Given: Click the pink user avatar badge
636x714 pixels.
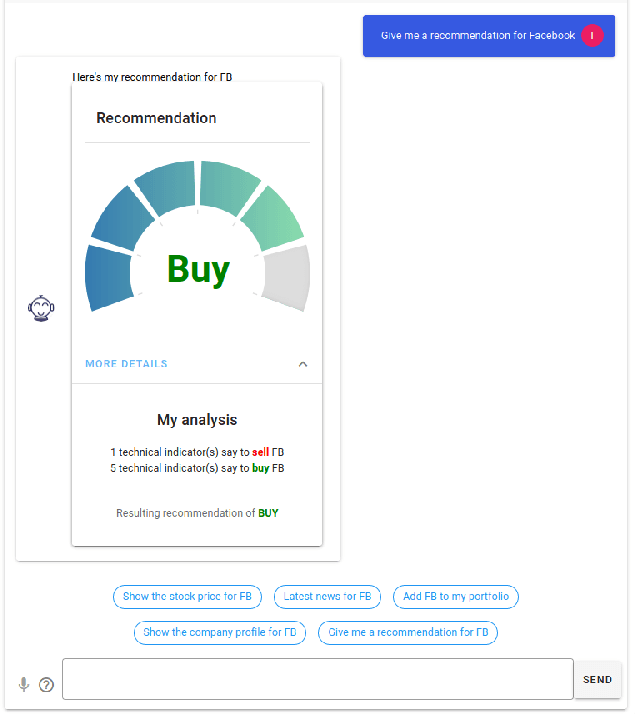Looking at the screenshot, I should point(592,35).
